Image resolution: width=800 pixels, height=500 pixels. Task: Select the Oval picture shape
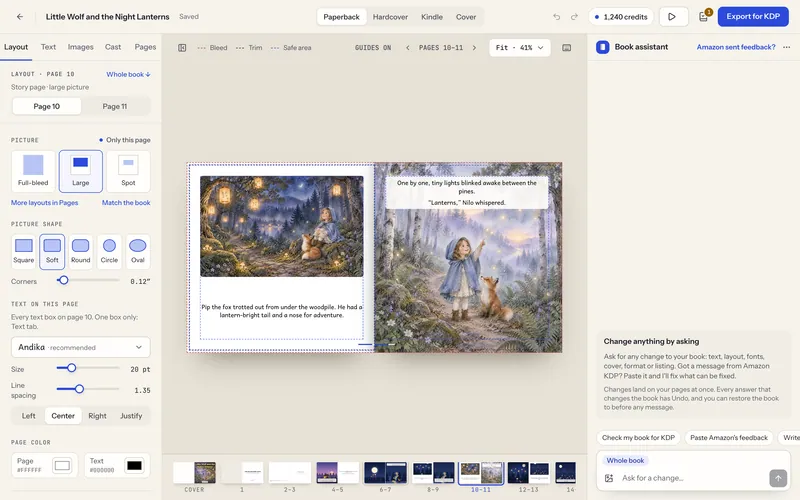click(138, 251)
